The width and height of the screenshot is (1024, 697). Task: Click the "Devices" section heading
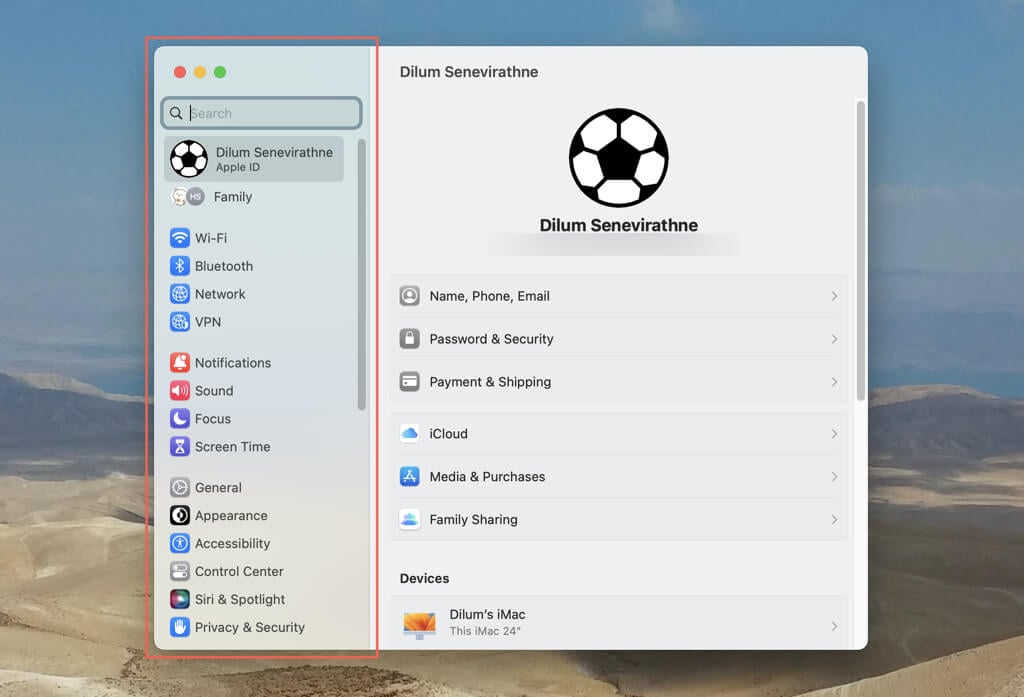[x=424, y=578]
